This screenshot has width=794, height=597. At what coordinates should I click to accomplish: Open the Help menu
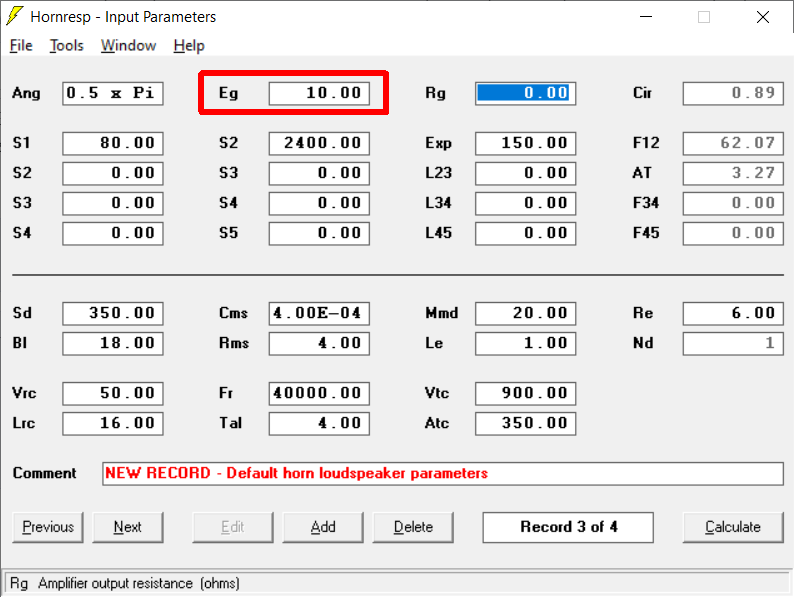(189, 46)
